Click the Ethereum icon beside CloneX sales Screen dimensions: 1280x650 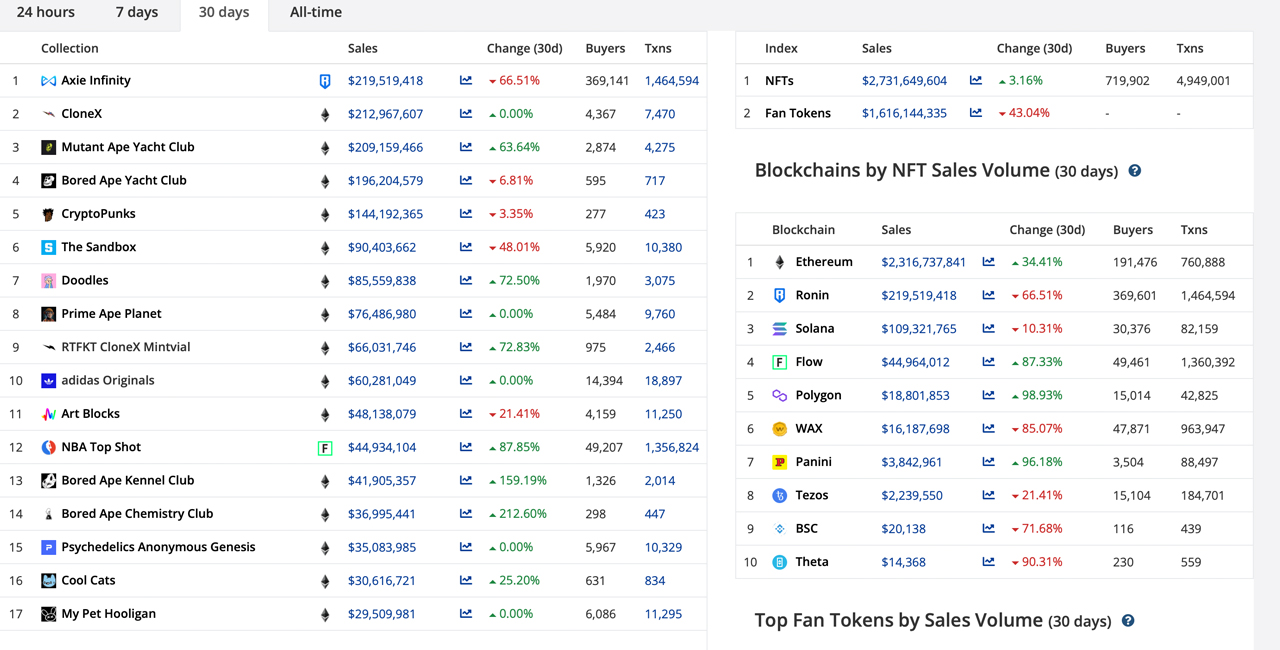(324, 113)
